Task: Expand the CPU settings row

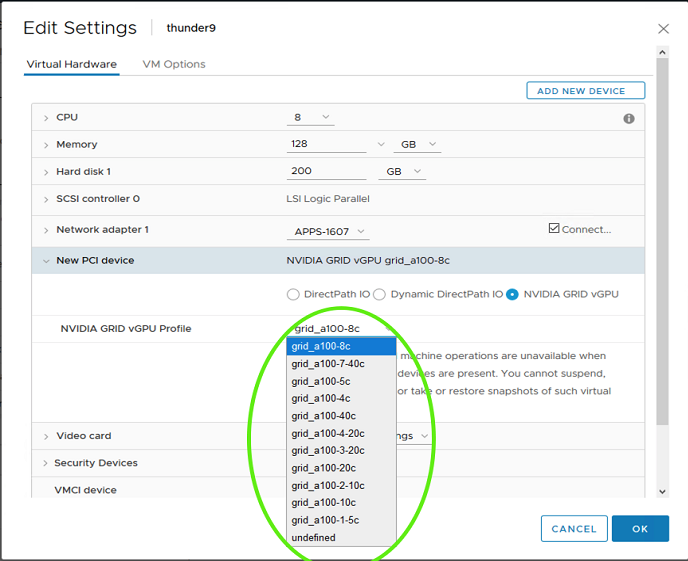Action: click(46, 118)
